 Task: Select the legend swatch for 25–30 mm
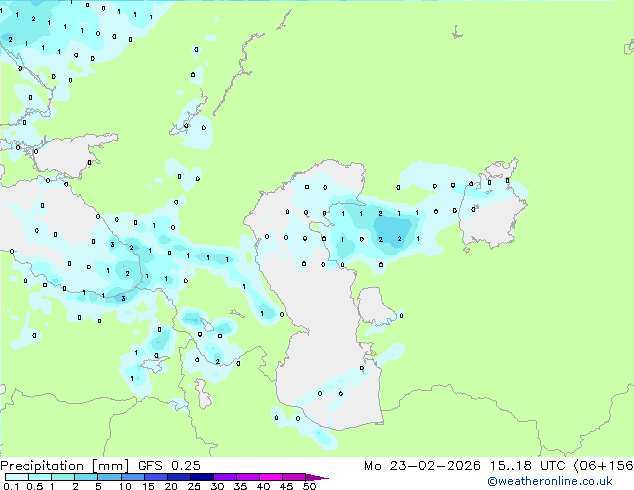click(201, 477)
